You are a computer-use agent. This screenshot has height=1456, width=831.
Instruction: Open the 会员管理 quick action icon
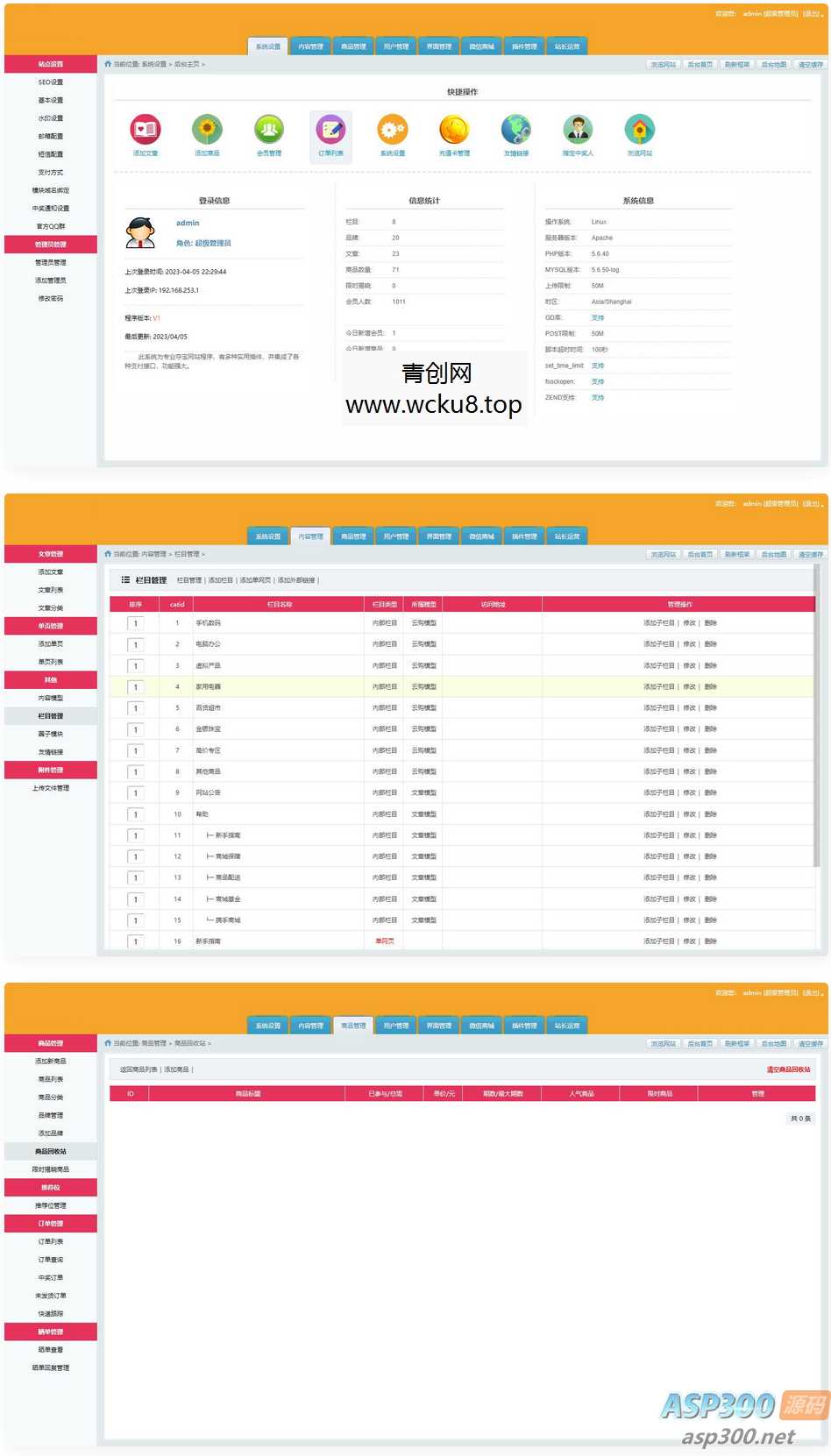[x=269, y=130]
